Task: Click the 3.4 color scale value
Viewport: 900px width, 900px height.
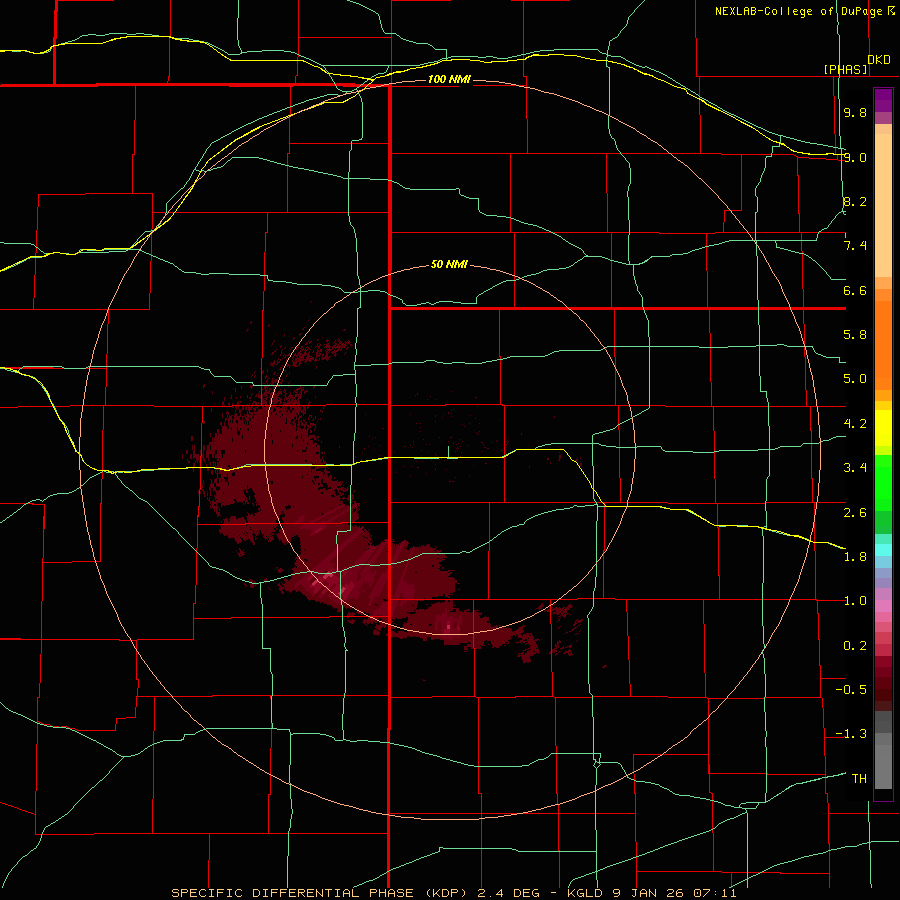Action: [855, 468]
